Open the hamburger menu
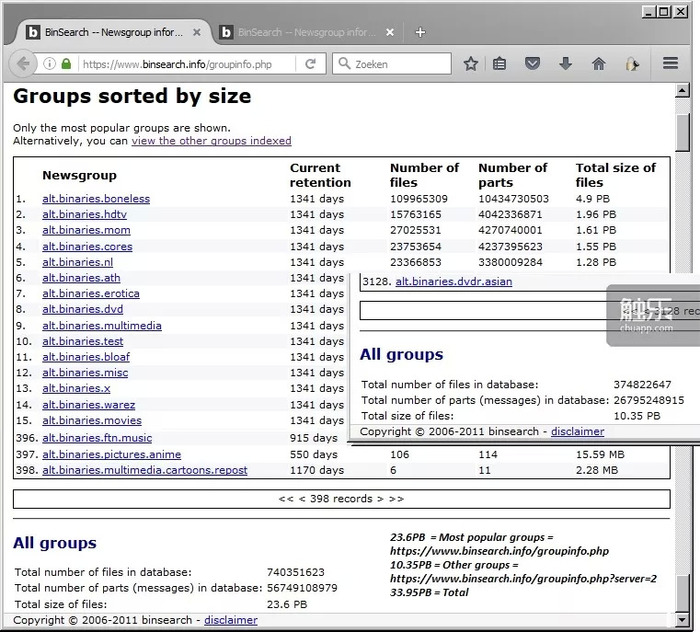Image resolution: width=700 pixels, height=632 pixels. pyautogui.click(x=670, y=63)
